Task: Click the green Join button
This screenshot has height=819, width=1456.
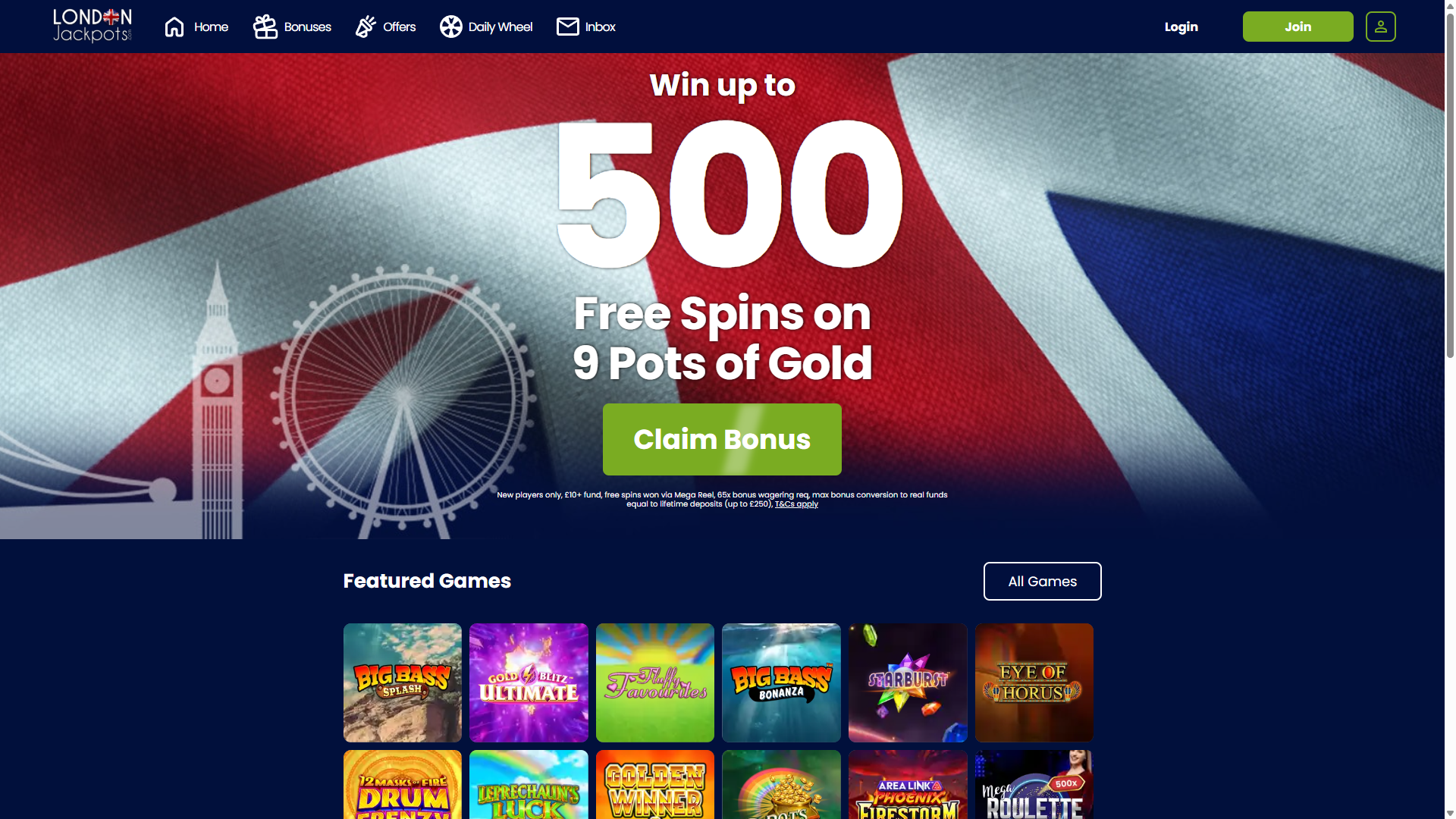Action: tap(1298, 27)
